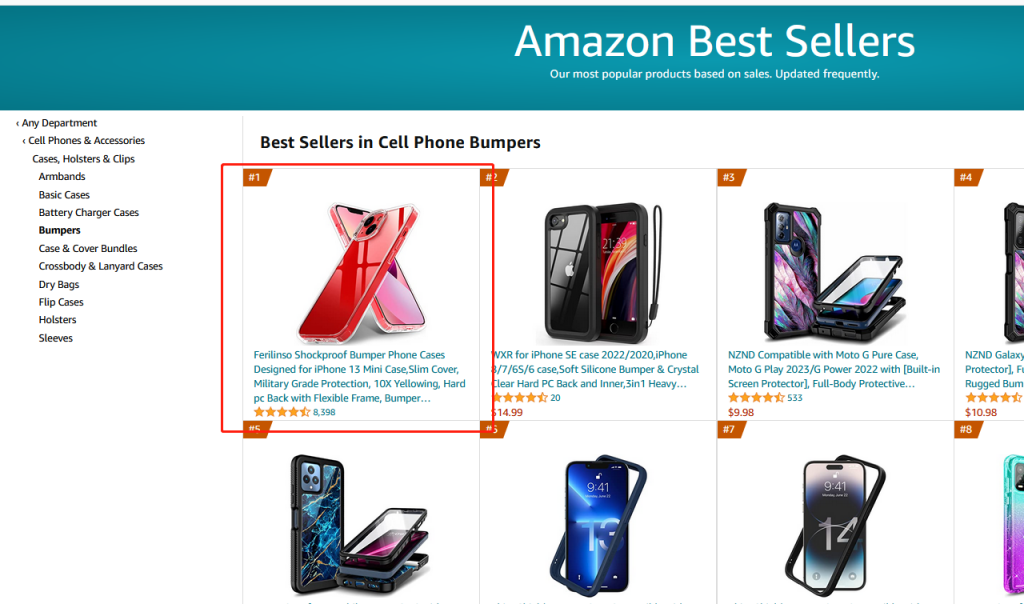Open Crossbody & Lanyard Cases category
Screen dimensions: 1024x604
tap(101, 266)
